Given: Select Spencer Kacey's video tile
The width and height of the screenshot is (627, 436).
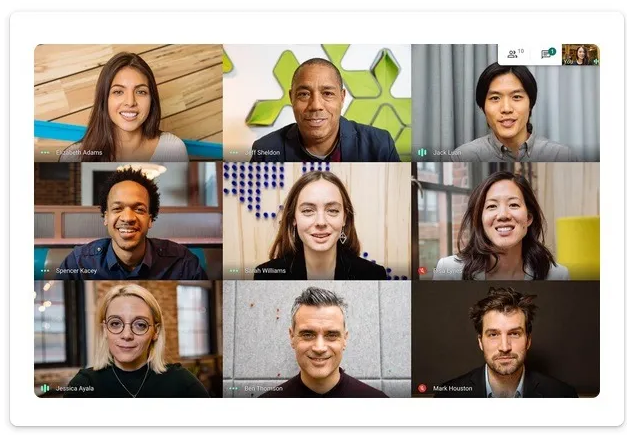Looking at the screenshot, I should (x=128, y=221).
